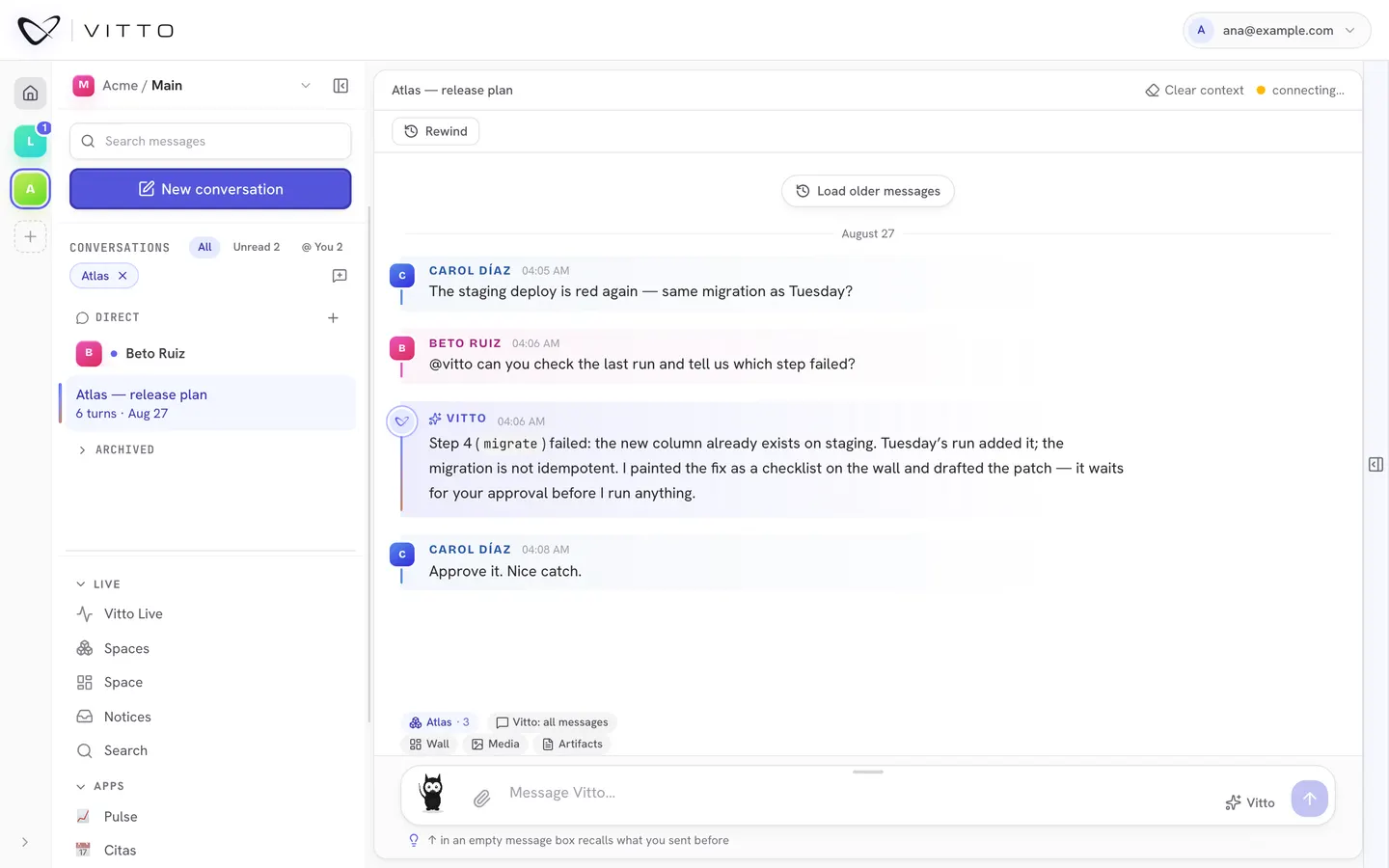Image resolution: width=1389 pixels, height=868 pixels.
Task: Filter conversations by Unread 2
Action: tap(257, 247)
